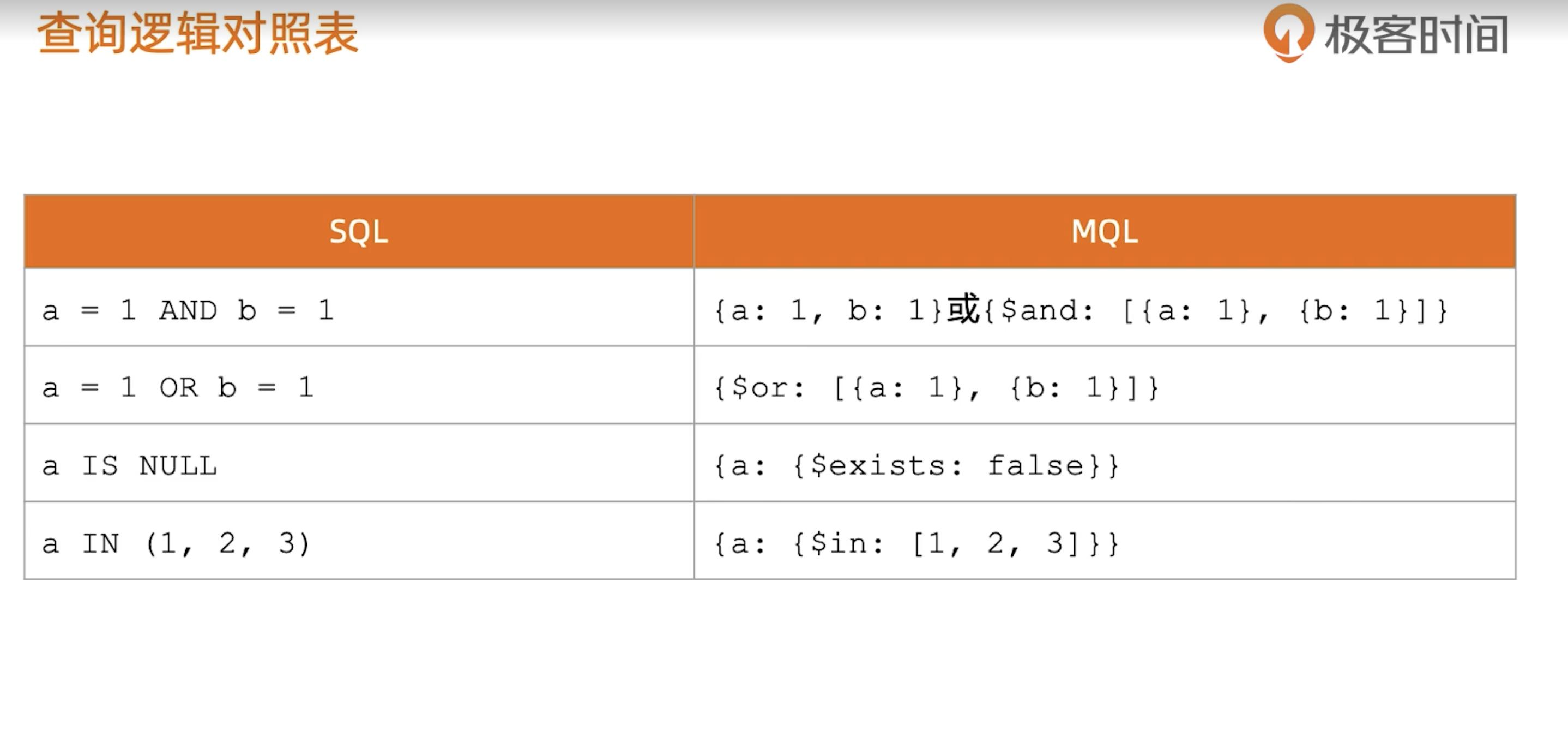The image size is (1568, 731).
Task: Click the {$or: [{a: 1}, {b: 1}]} cell
Action: click(x=936, y=387)
